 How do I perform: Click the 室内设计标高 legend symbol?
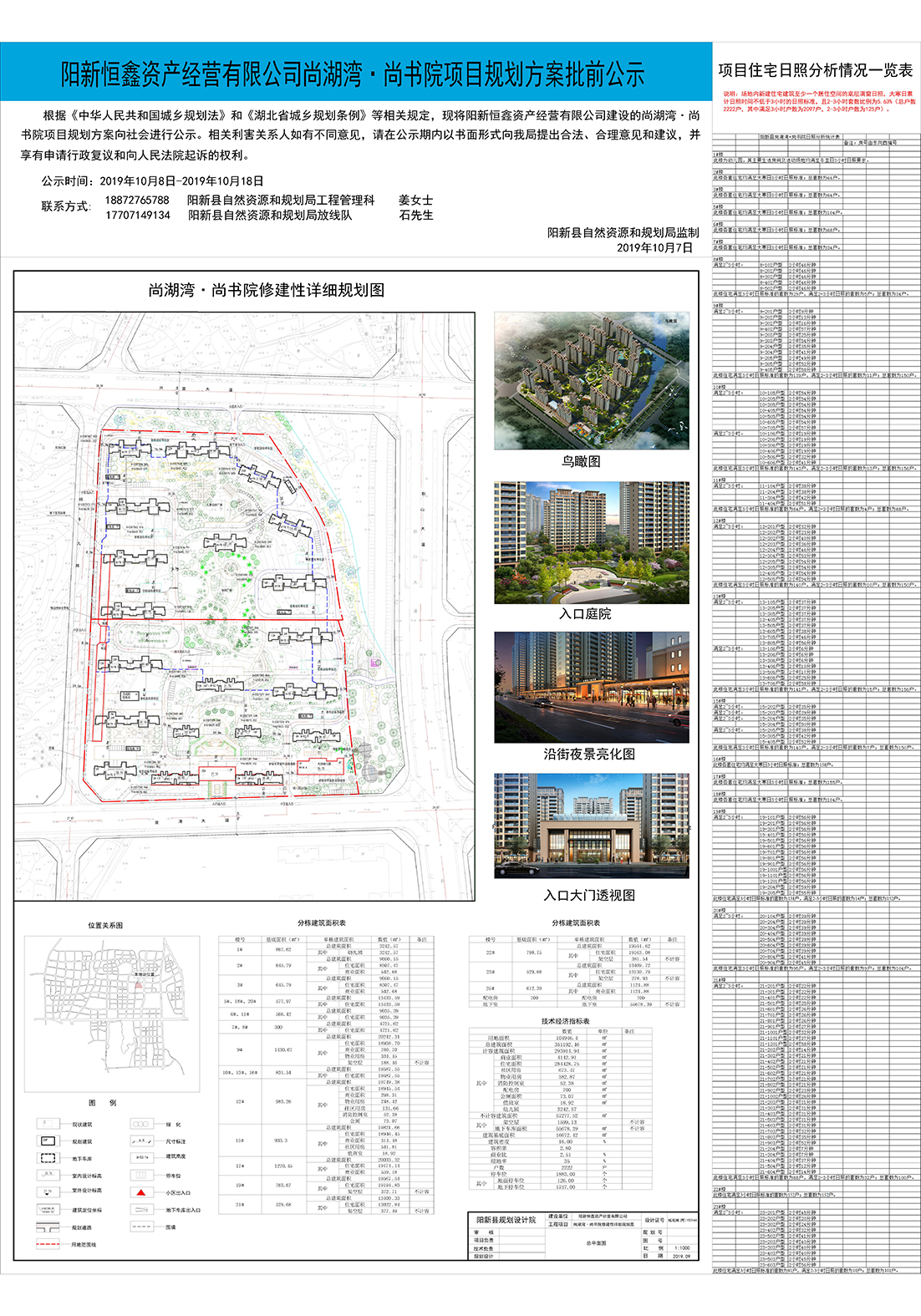[x=48, y=1176]
